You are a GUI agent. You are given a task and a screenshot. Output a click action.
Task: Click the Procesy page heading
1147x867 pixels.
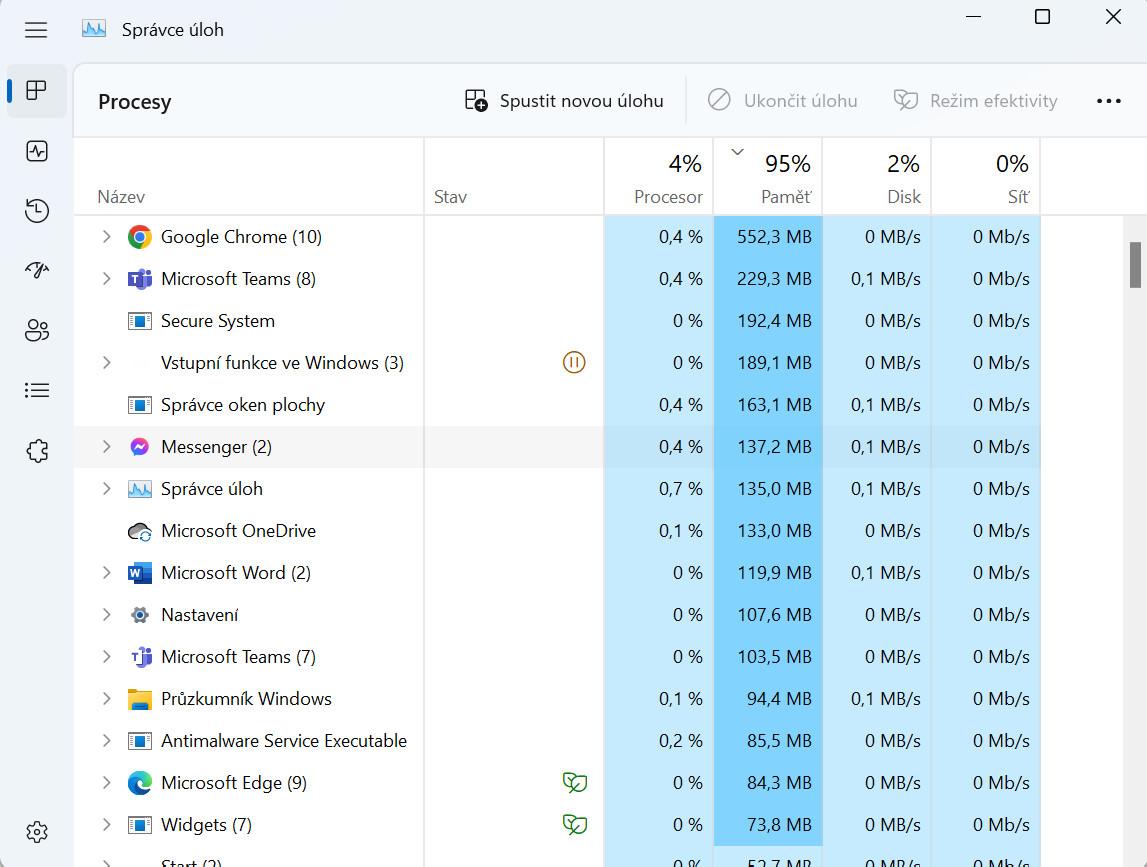coord(135,102)
